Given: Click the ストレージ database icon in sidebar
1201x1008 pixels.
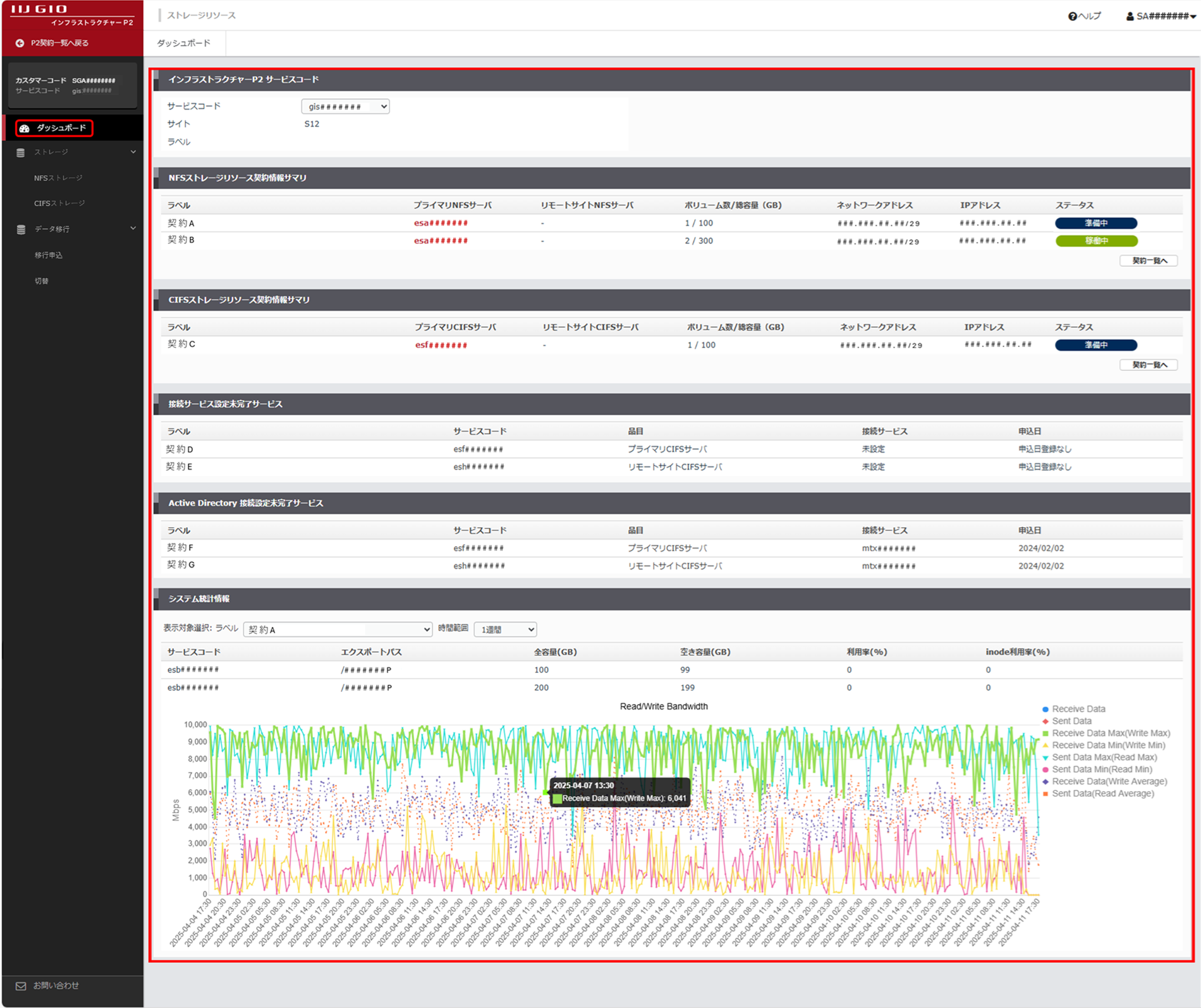Looking at the screenshot, I should (x=21, y=153).
